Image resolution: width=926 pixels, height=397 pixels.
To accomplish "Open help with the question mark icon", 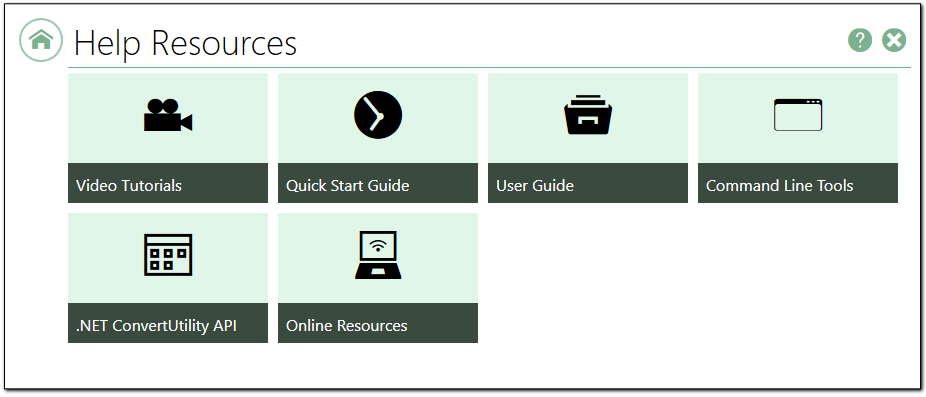I will coord(860,40).
